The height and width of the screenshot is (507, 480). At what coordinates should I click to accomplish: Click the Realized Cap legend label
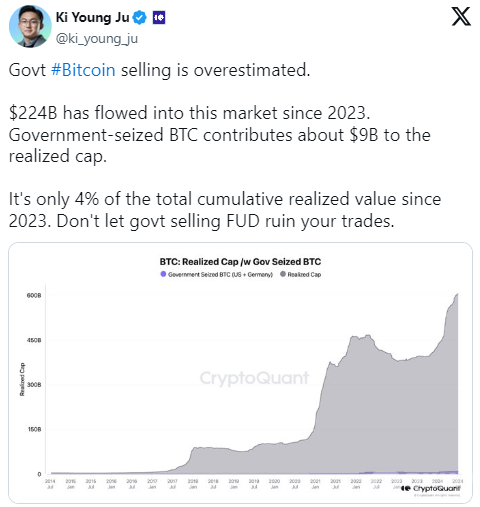304,274
